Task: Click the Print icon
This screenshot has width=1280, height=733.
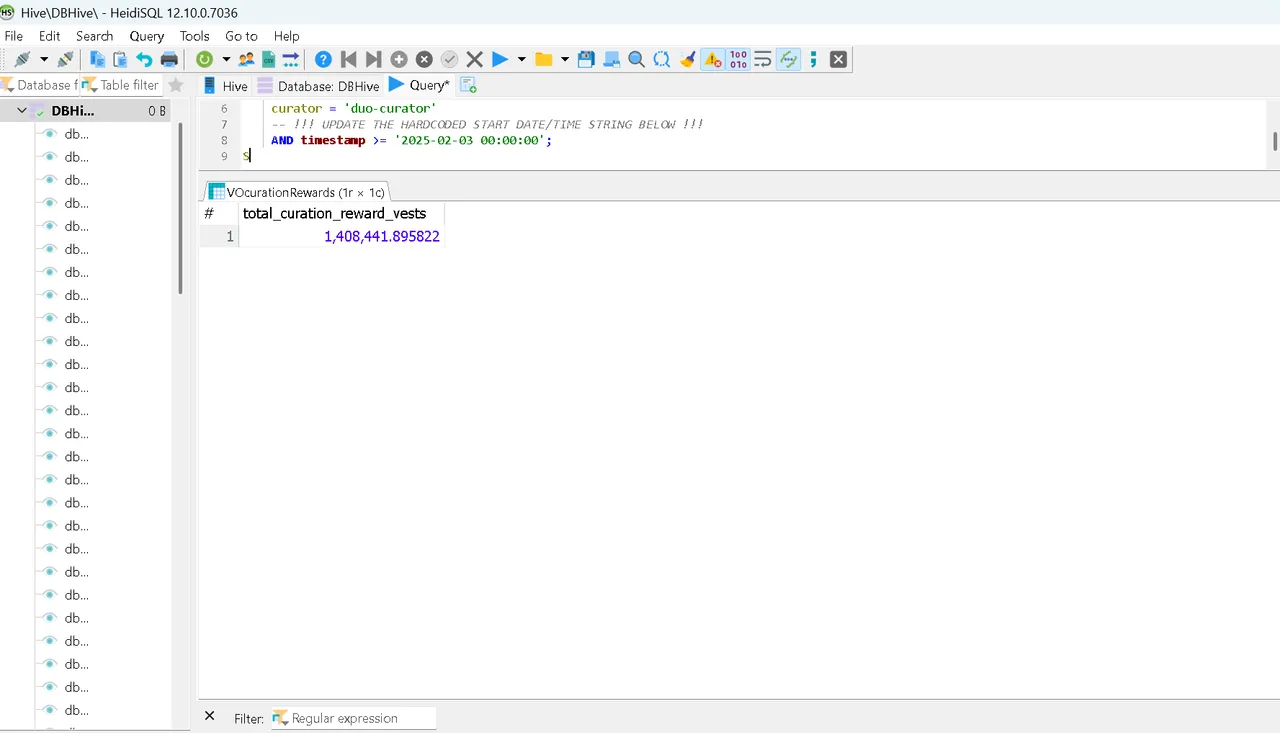Action: tap(169, 59)
